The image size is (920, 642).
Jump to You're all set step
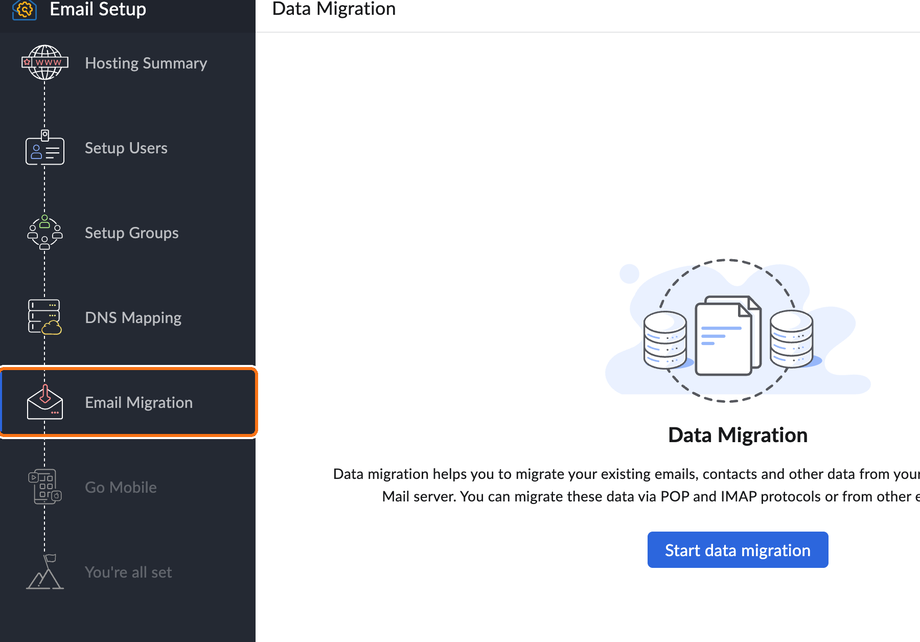(128, 572)
